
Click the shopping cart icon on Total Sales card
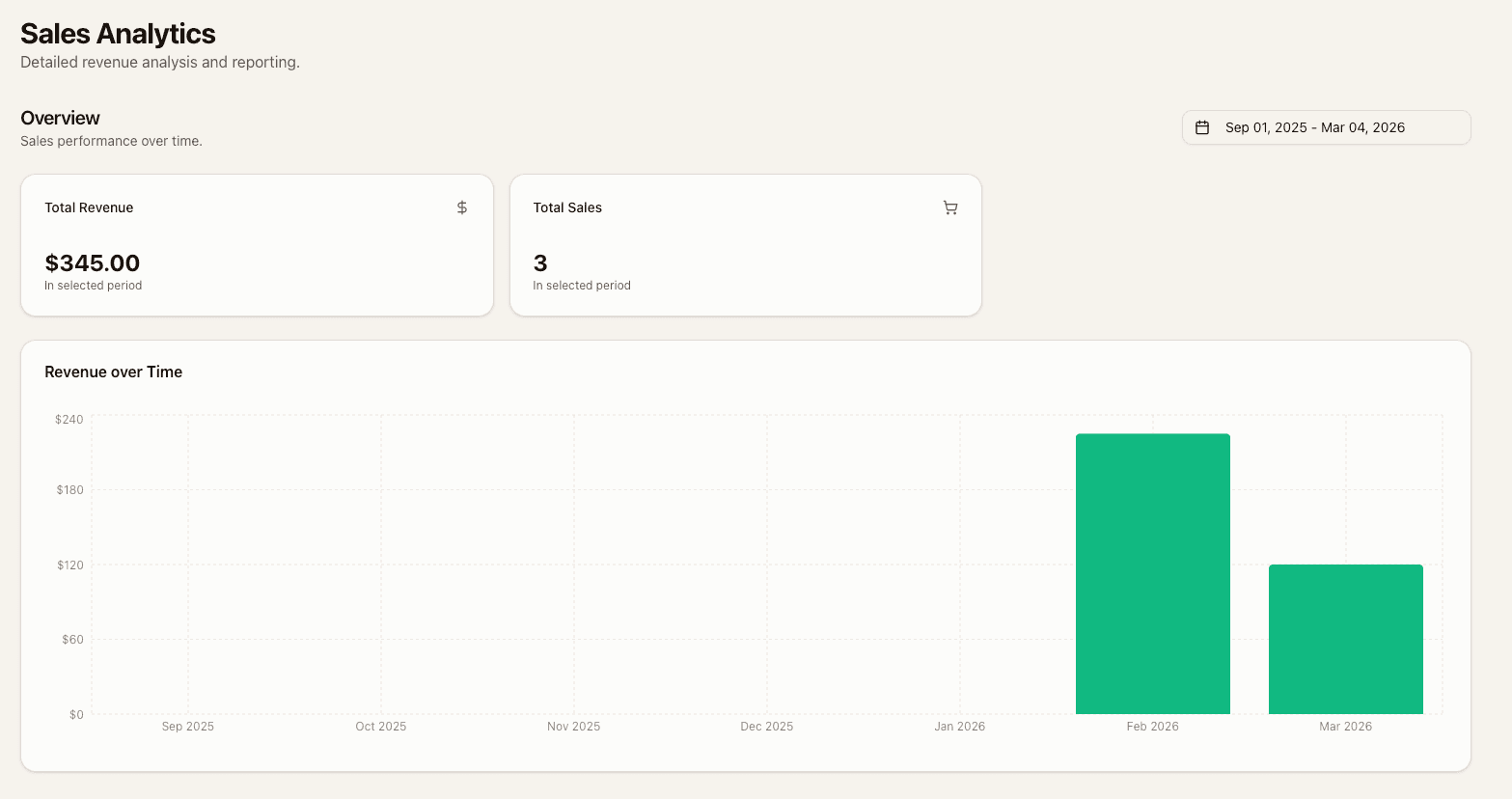coord(950,207)
